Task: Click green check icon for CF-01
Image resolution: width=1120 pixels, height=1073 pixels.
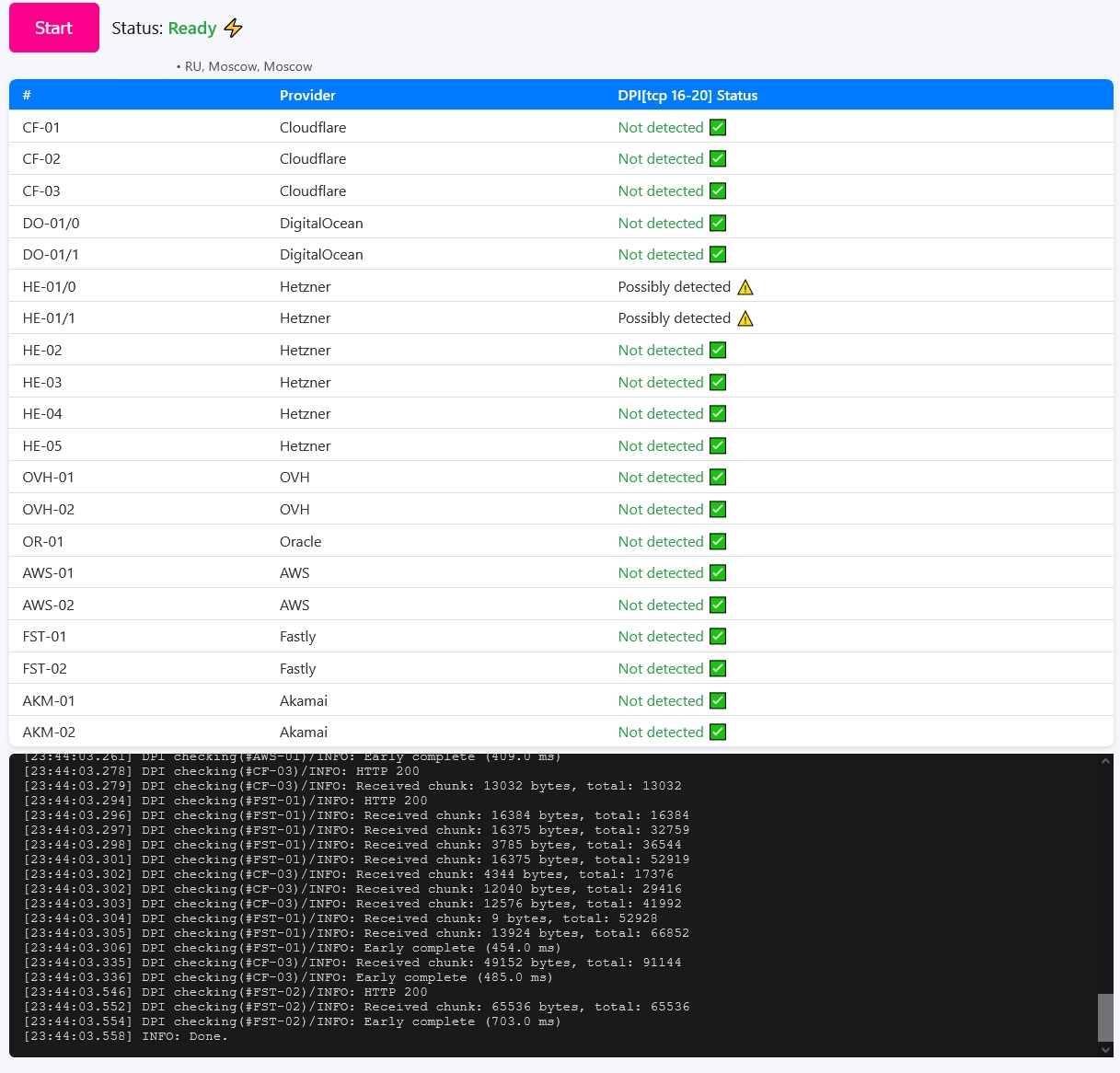Action: pos(718,128)
